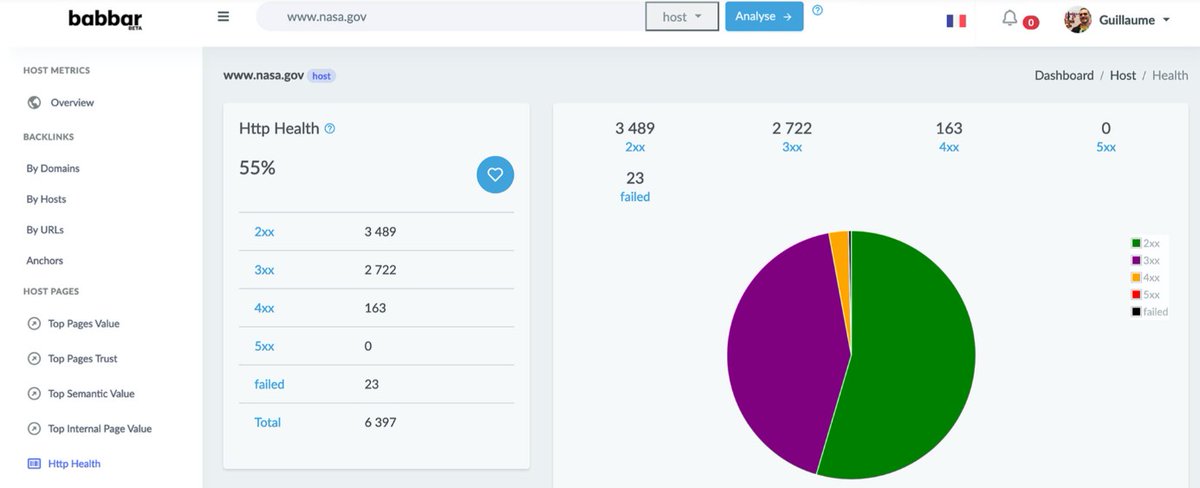Toggle orange 4xx legend swatch
Image resolution: width=1200 pixels, height=488 pixels.
pos(1136,277)
